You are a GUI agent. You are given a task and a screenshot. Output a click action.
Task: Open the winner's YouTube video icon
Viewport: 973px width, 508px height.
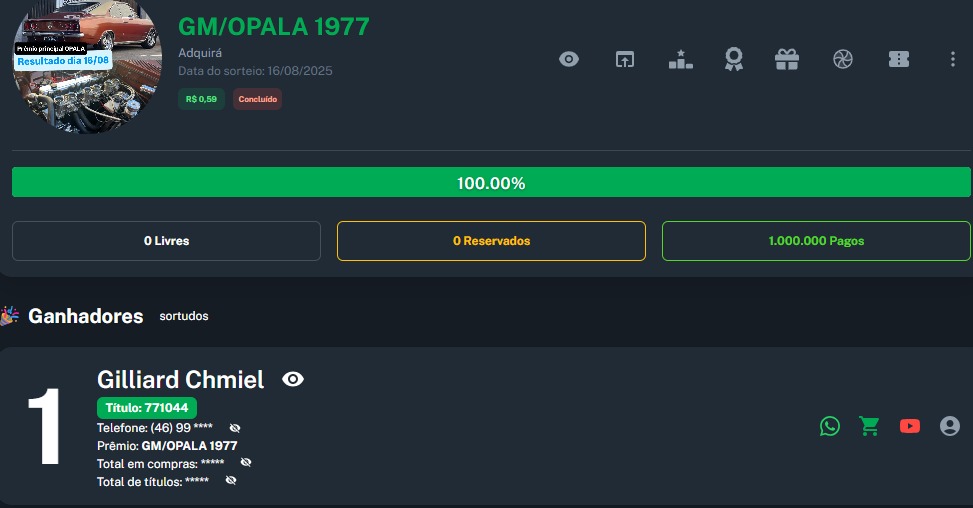(x=909, y=426)
